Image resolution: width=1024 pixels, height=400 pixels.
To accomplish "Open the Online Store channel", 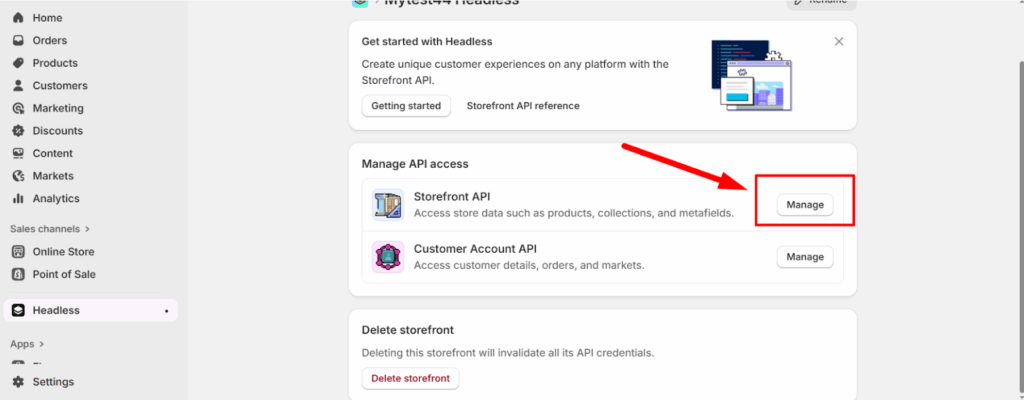I will pyautogui.click(x=63, y=252).
